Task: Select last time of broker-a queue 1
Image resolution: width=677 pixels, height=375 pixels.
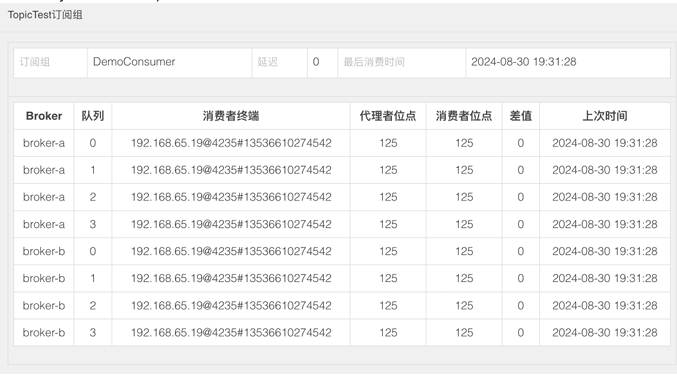Action: [604, 170]
